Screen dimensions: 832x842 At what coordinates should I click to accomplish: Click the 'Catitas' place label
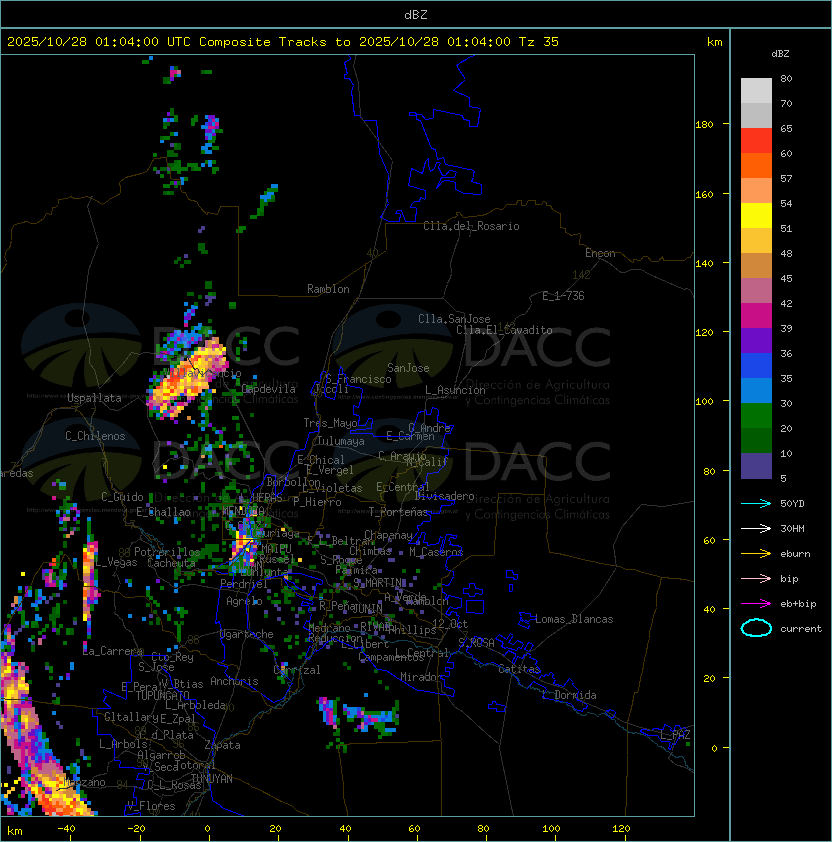pyautogui.click(x=519, y=670)
